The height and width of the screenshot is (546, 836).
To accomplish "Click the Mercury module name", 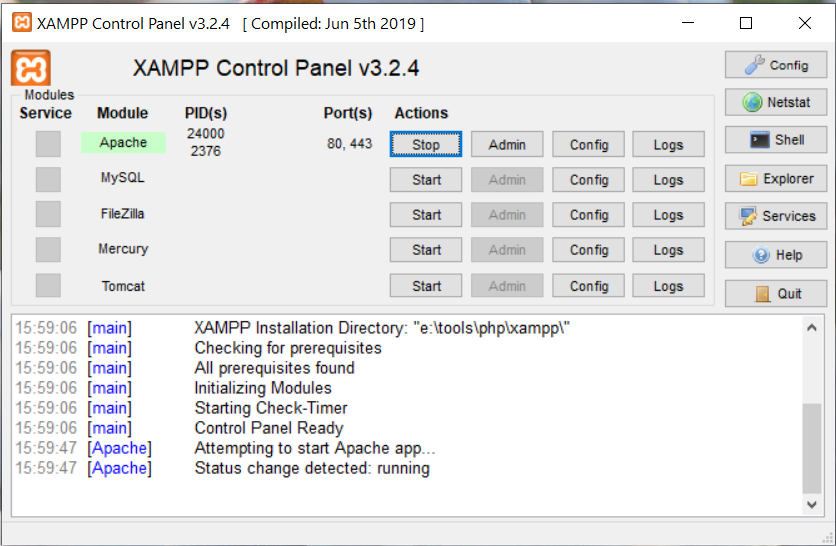I will point(123,249).
